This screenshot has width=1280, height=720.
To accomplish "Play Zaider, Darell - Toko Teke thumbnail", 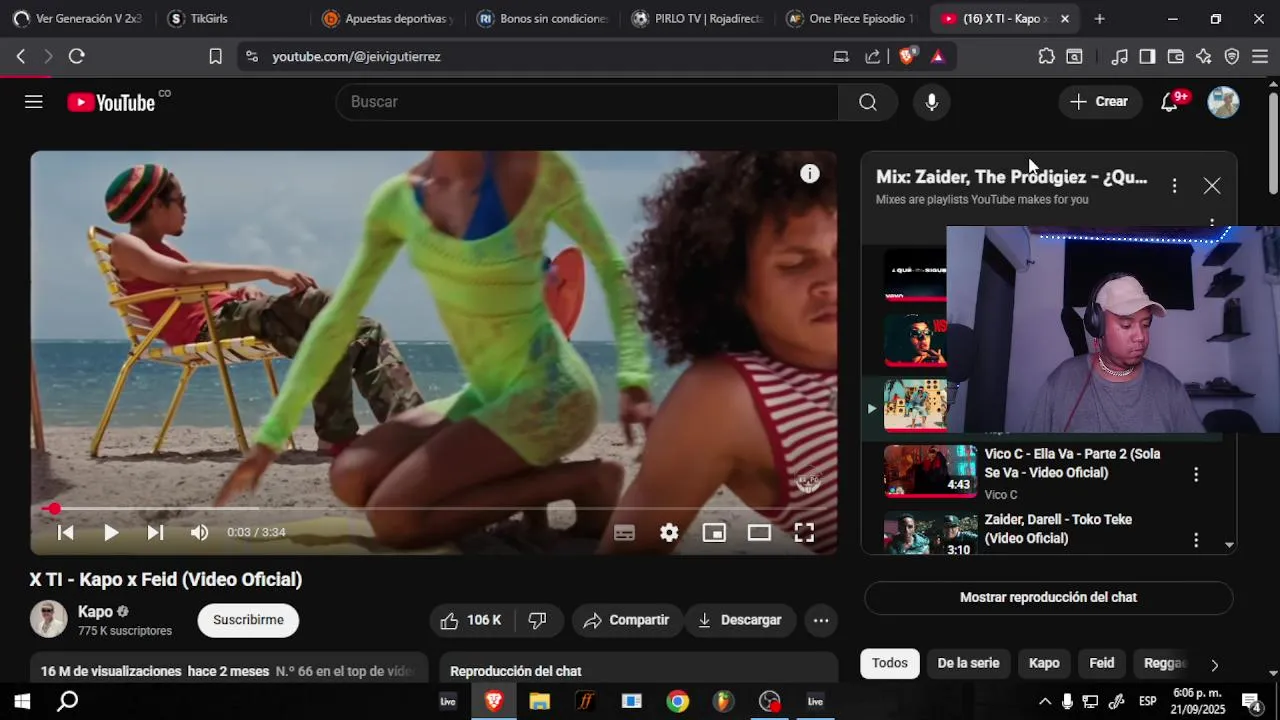I will click(x=930, y=534).
